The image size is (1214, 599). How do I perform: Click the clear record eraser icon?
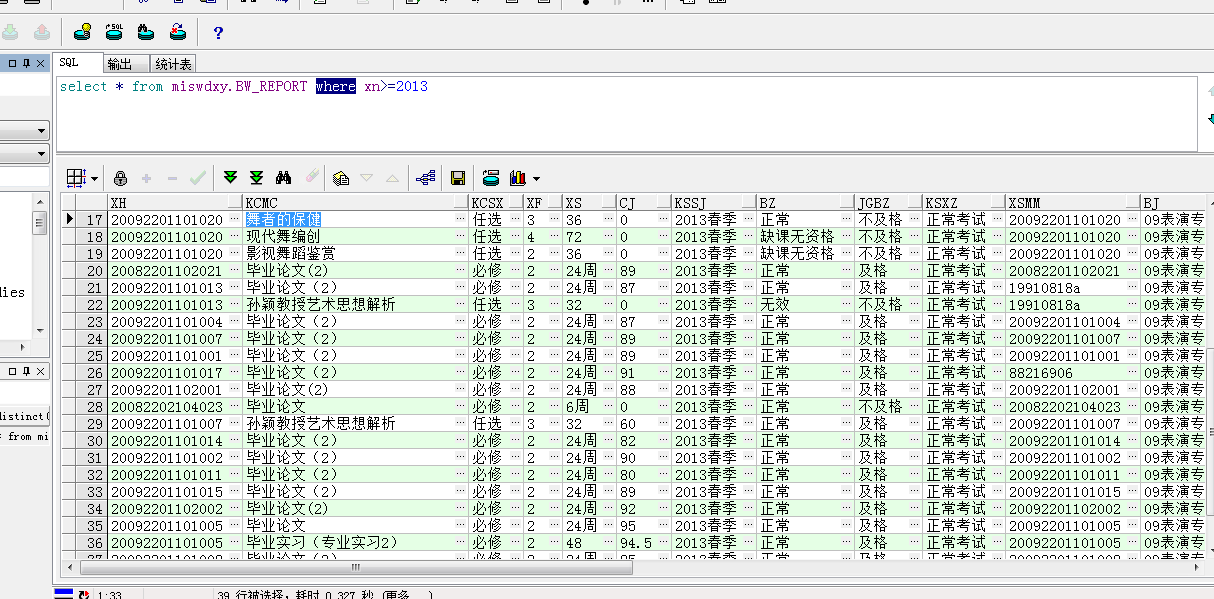310,178
